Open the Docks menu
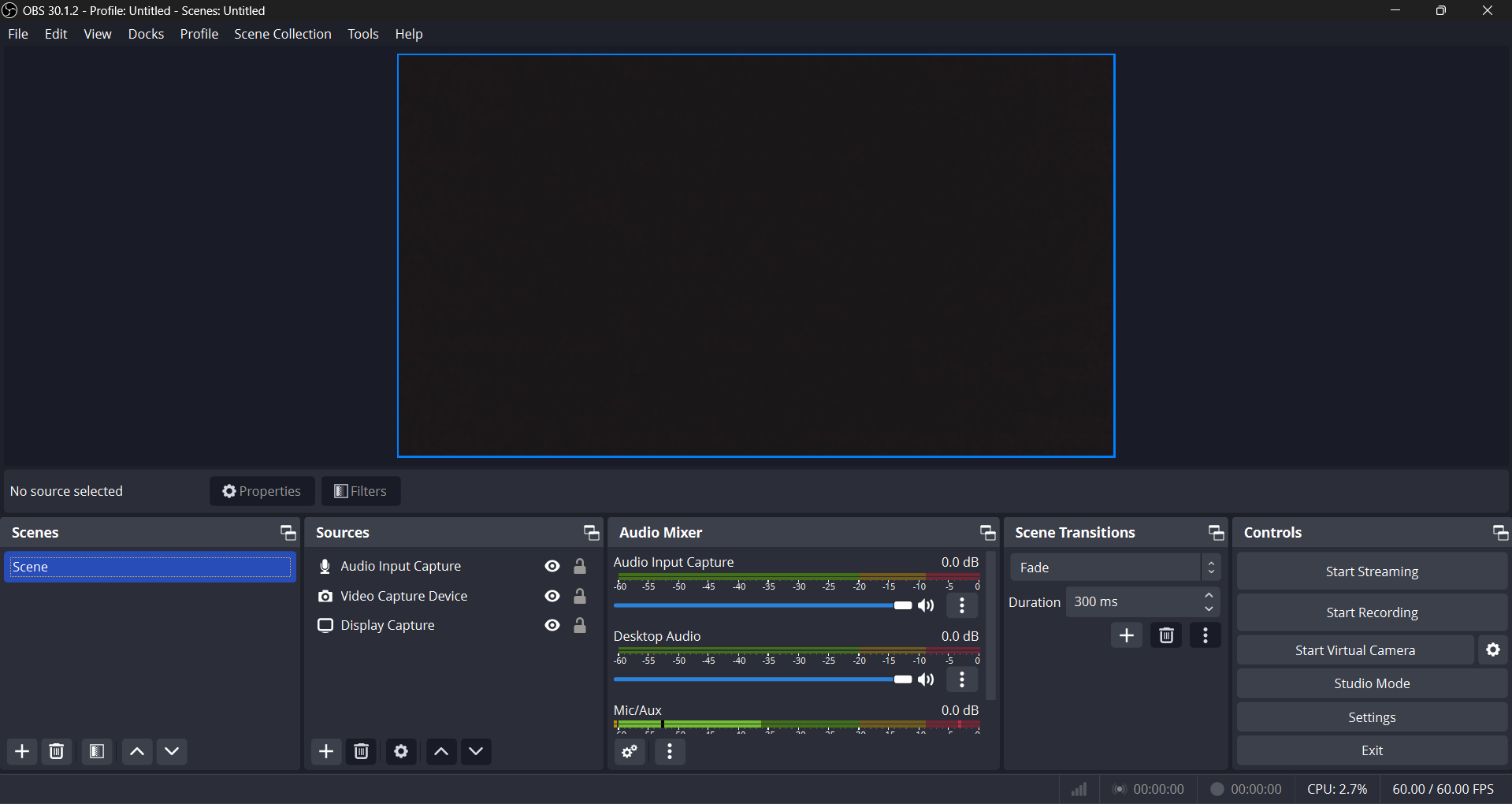 pos(146,34)
